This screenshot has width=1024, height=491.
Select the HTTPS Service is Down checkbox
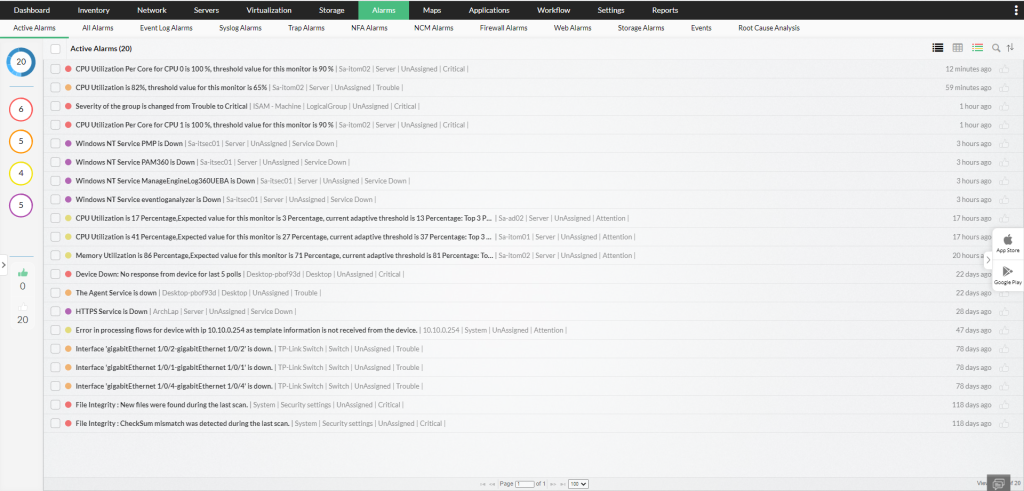pos(56,311)
